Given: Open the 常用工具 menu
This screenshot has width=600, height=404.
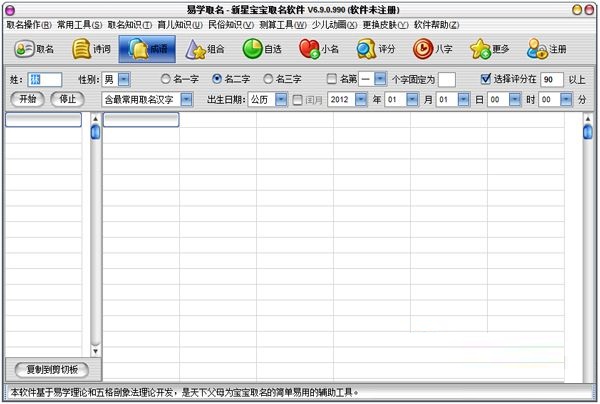Looking at the screenshot, I should 80,25.
